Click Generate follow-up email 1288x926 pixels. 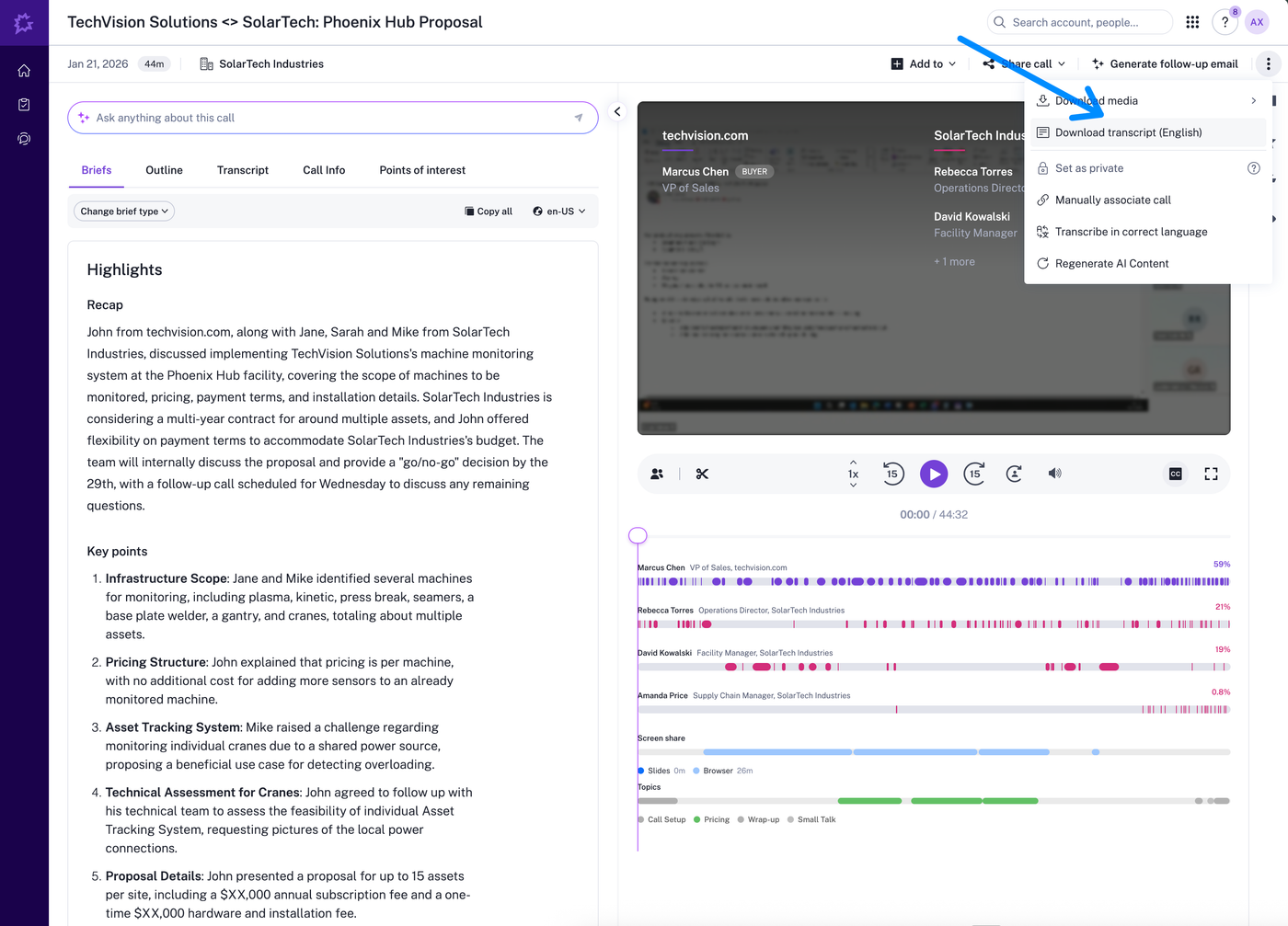[1165, 63]
